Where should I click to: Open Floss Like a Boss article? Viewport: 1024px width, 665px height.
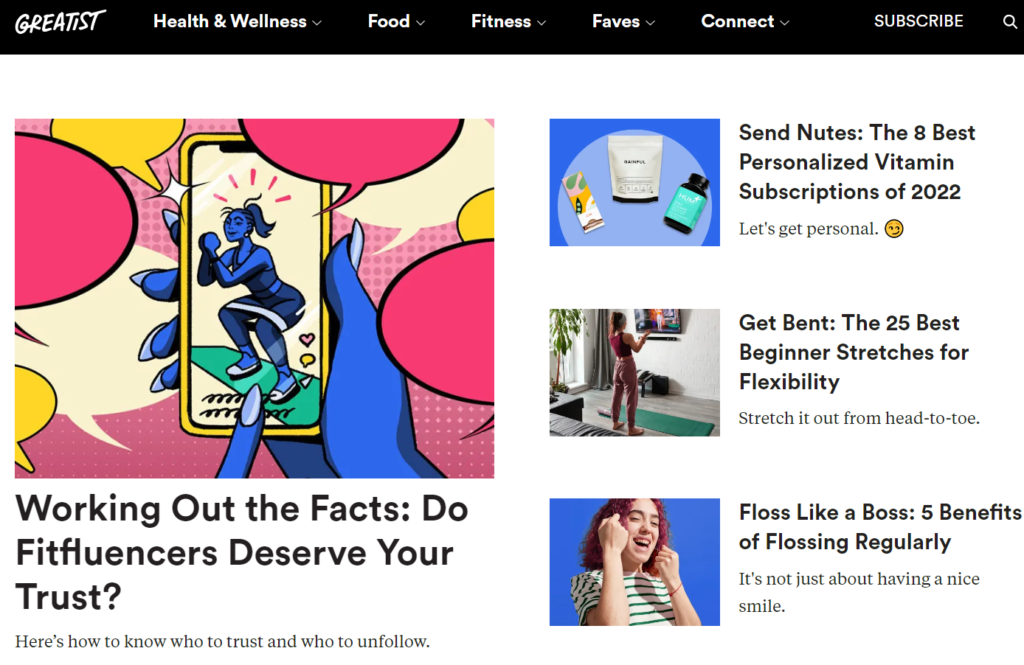pyautogui.click(x=880, y=527)
